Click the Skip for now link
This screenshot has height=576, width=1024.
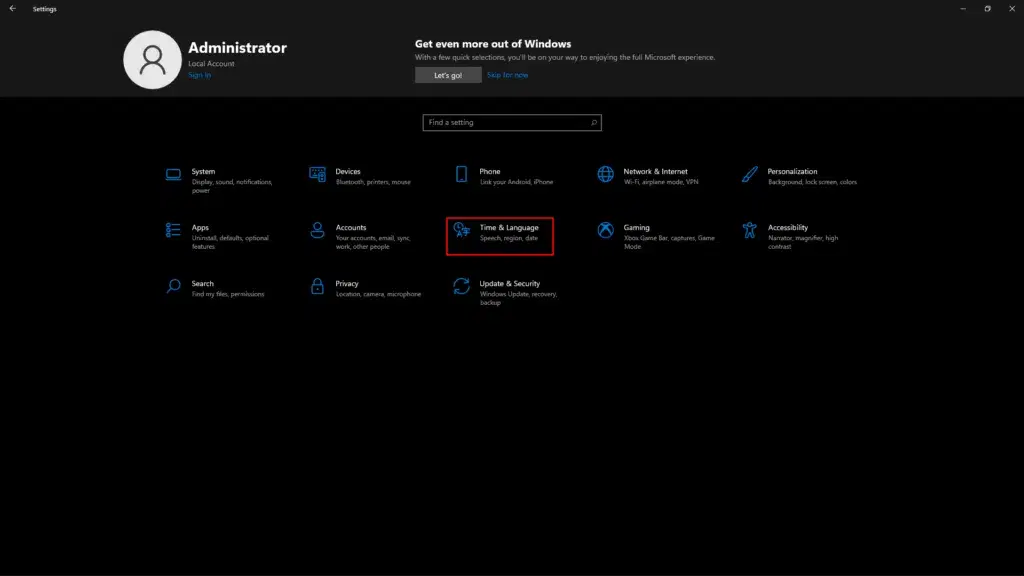[x=507, y=75]
